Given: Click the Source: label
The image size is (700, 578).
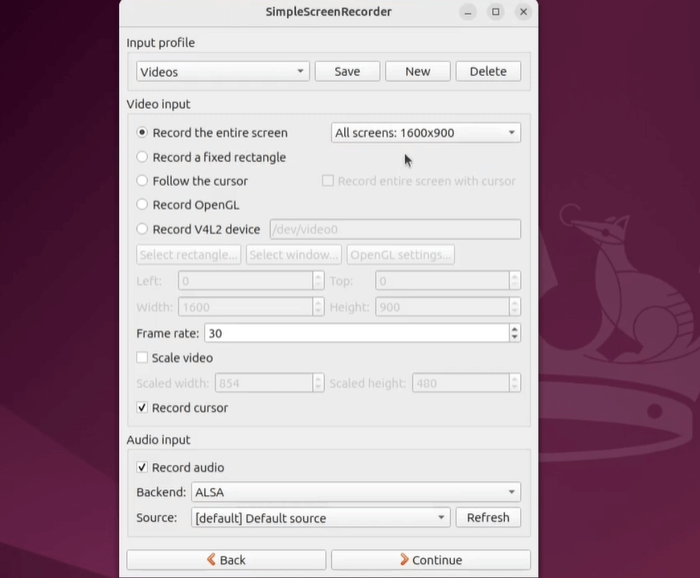Looking at the screenshot, I should [x=157, y=518].
